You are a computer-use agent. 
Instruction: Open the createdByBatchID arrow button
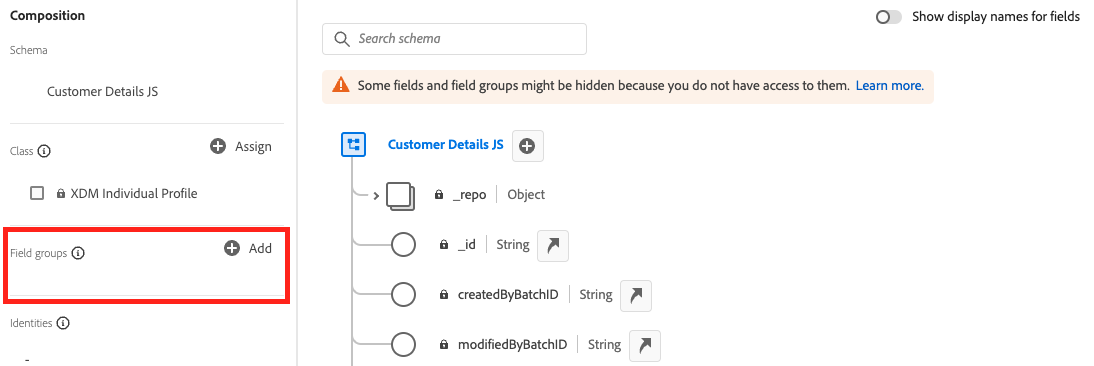click(636, 296)
